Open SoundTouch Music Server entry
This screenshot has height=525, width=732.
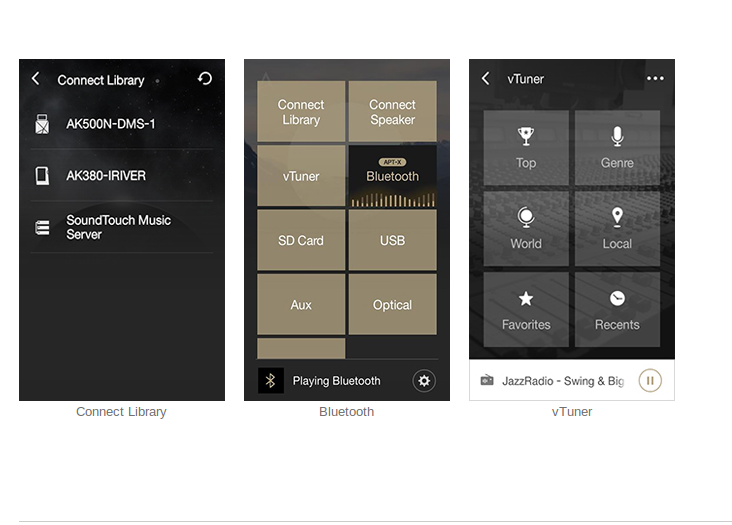122,227
